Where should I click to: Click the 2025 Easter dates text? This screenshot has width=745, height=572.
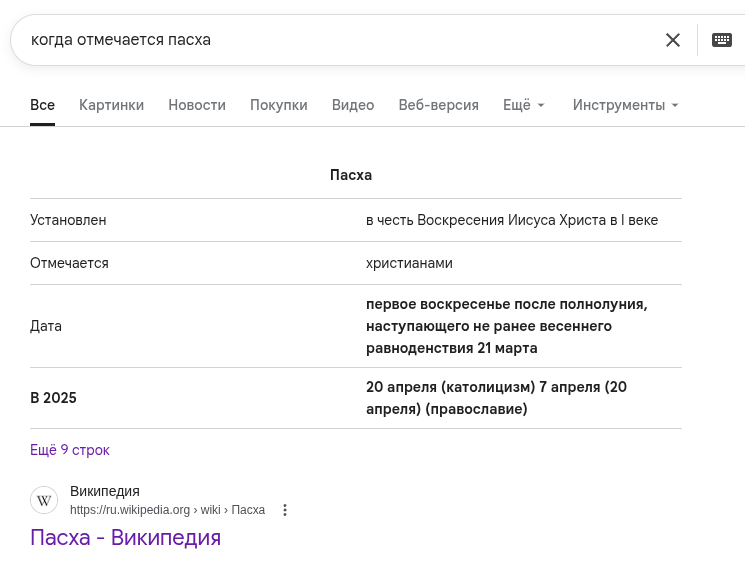click(496, 398)
